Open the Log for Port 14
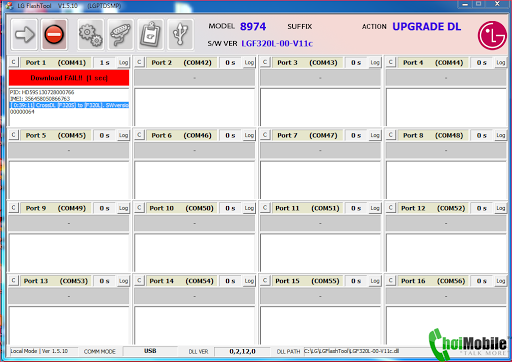Image resolution: width=512 pixels, height=362 pixels. (x=249, y=281)
